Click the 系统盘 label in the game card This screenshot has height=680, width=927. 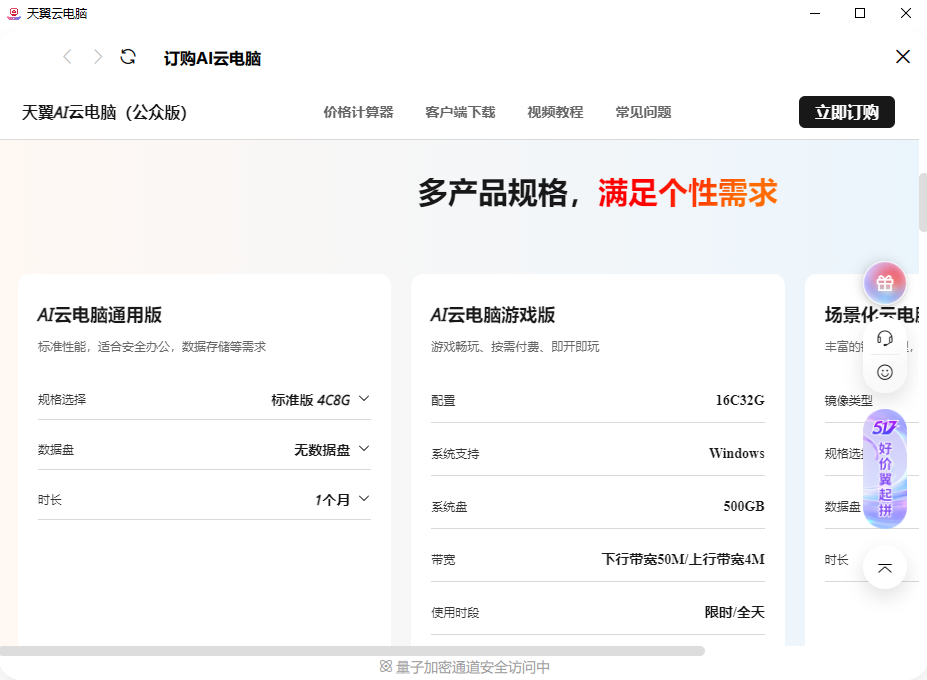[x=449, y=507]
